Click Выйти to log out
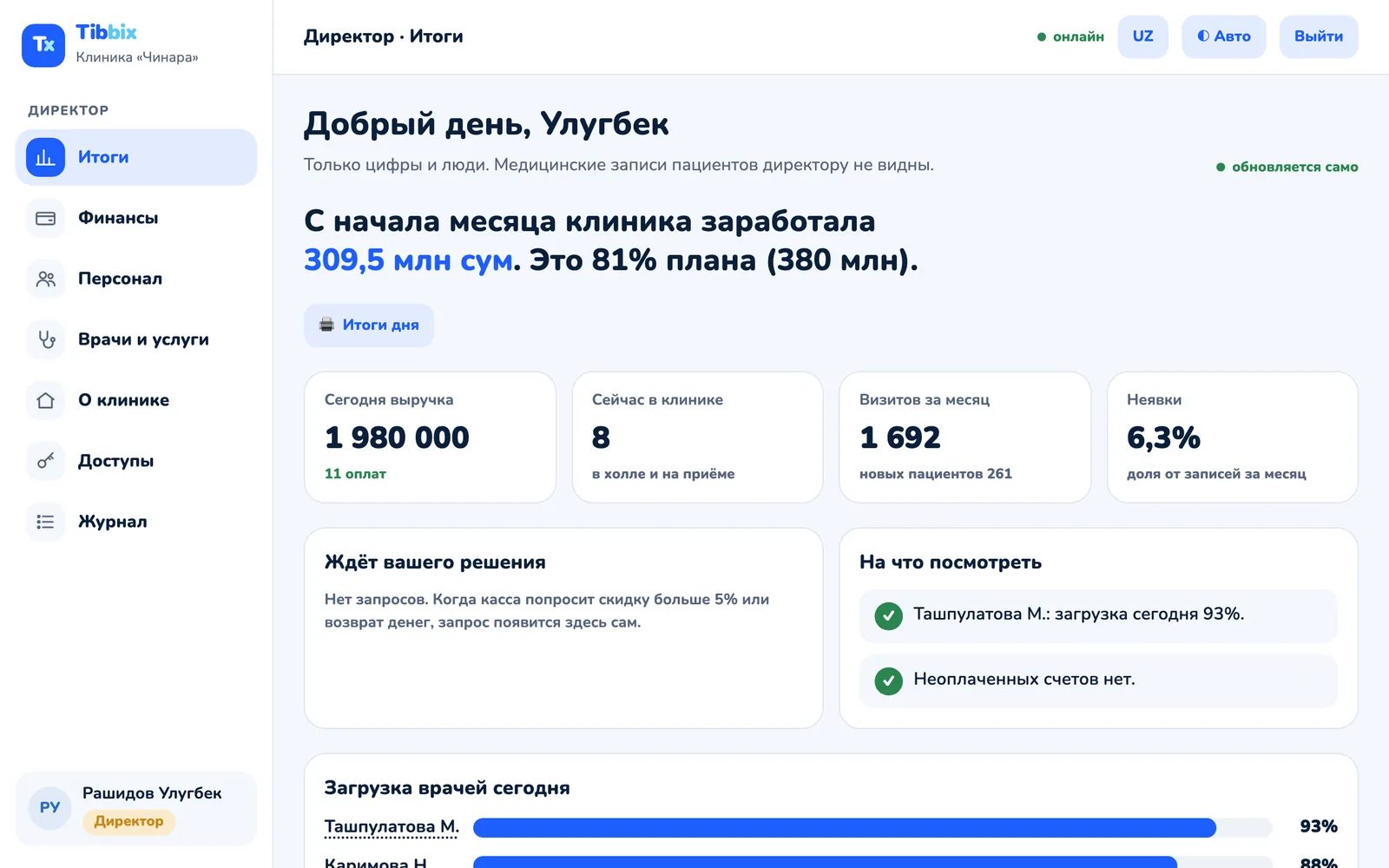 click(x=1319, y=36)
